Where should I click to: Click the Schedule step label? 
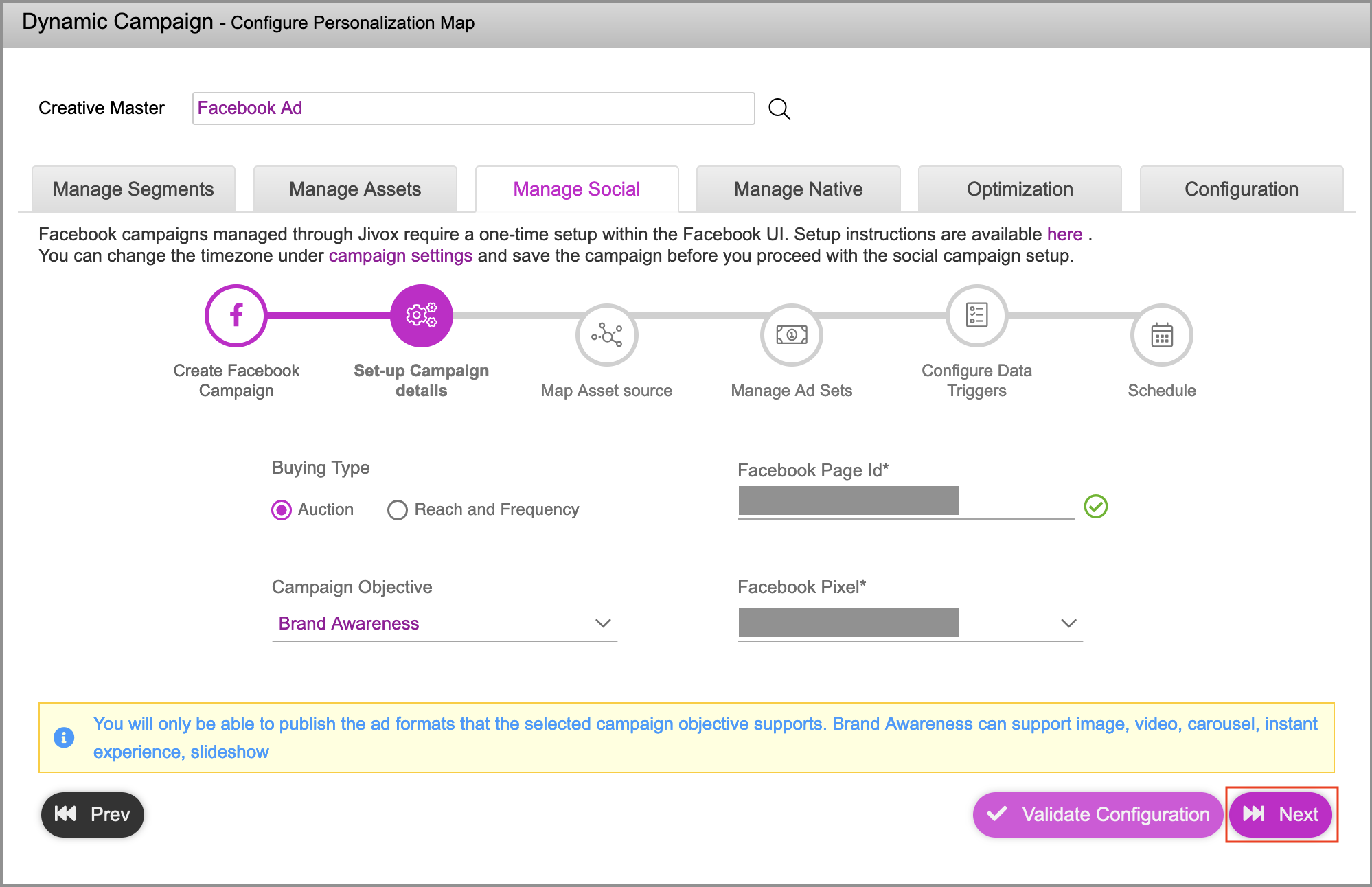tap(1162, 391)
